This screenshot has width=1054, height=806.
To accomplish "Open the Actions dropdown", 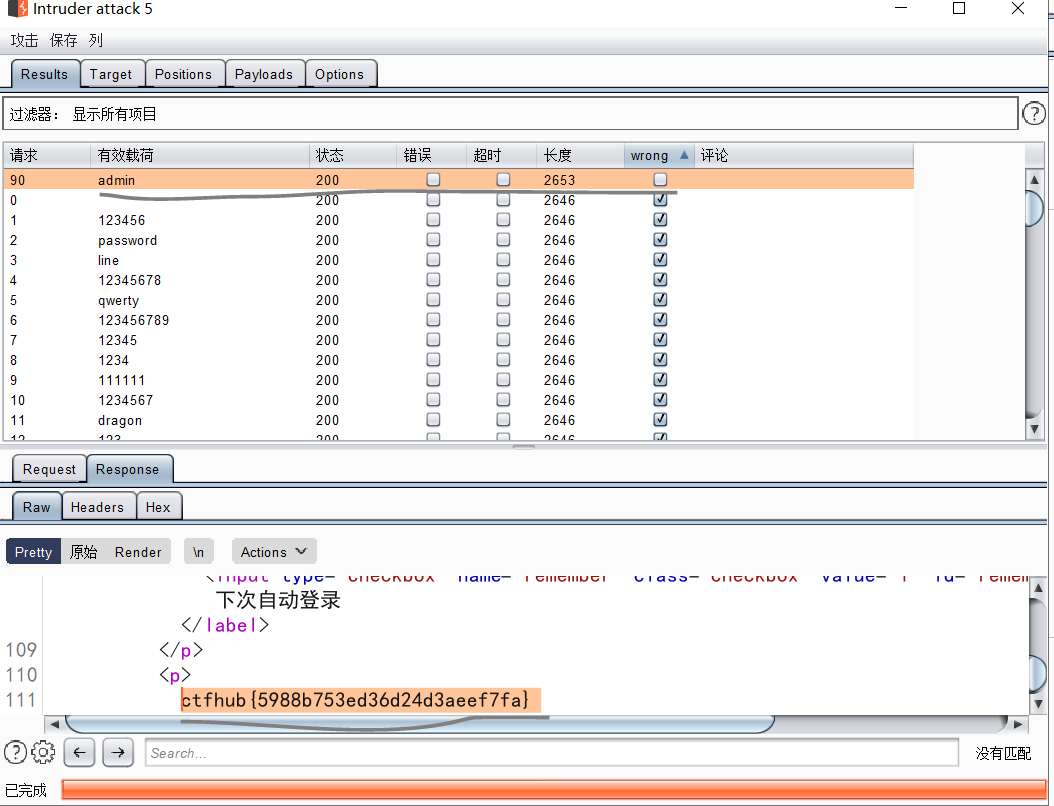I will pyautogui.click(x=274, y=552).
